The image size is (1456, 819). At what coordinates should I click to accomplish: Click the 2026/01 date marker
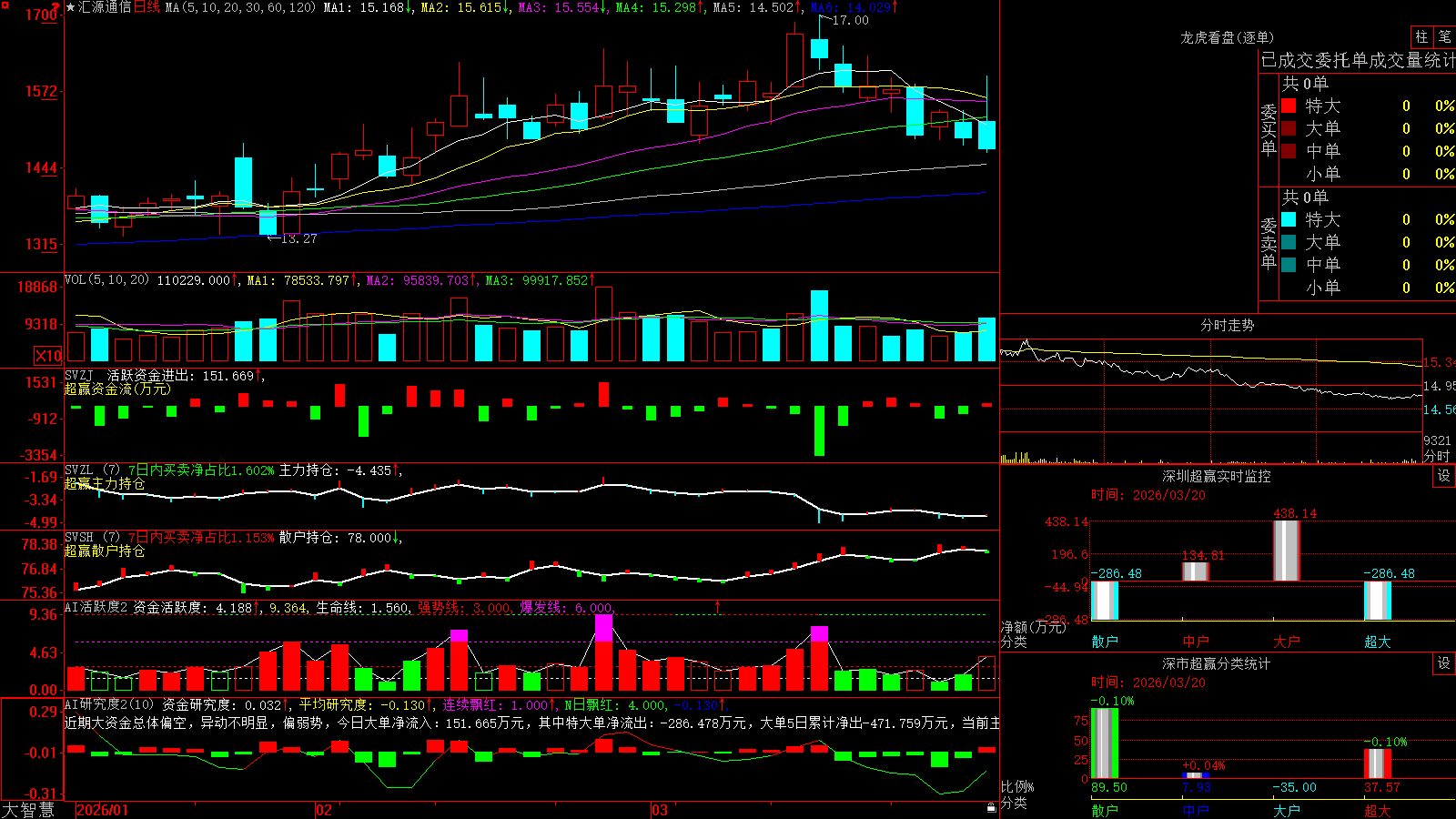click(103, 810)
